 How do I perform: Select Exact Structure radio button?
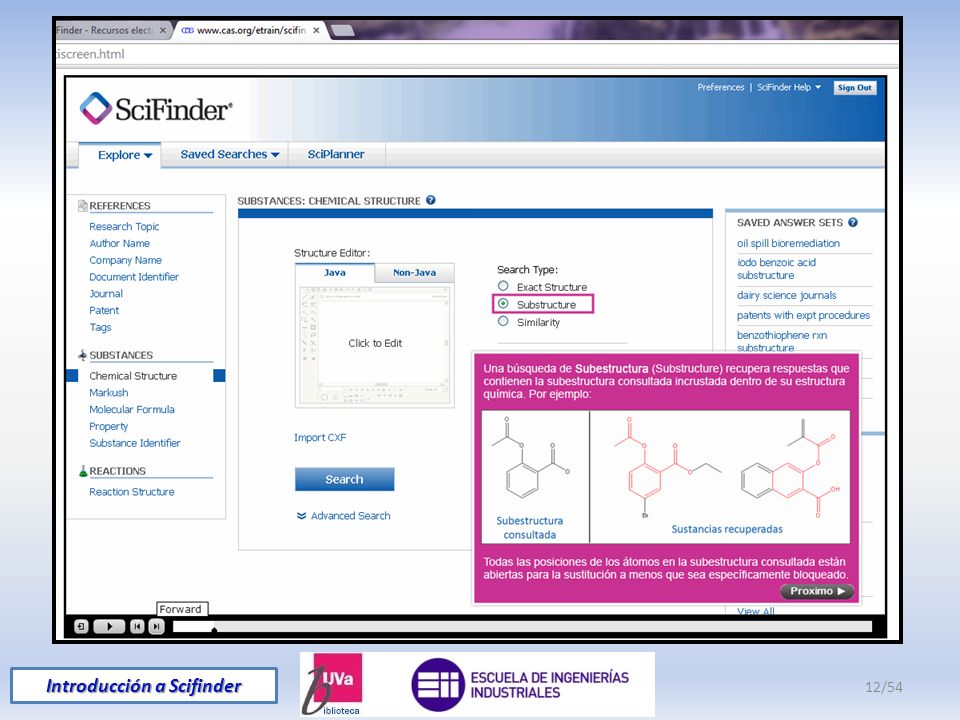503,286
